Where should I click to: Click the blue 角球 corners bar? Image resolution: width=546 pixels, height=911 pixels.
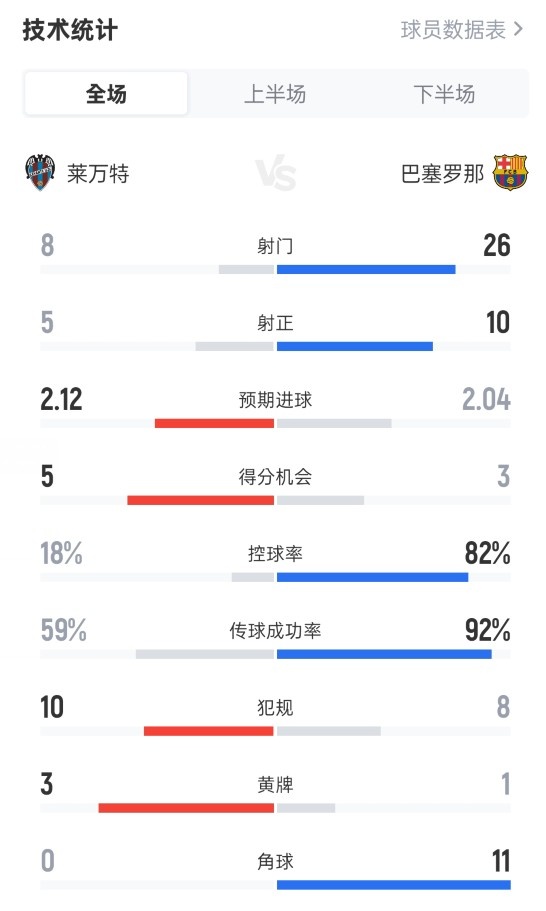click(394, 885)
